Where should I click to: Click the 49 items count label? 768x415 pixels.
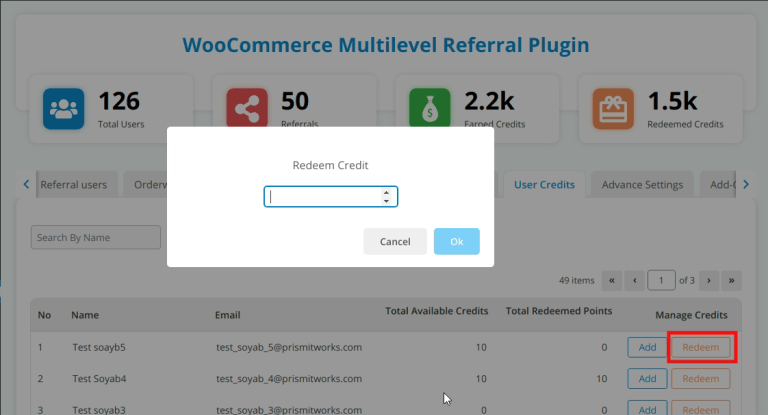click(x=576, y=281)
